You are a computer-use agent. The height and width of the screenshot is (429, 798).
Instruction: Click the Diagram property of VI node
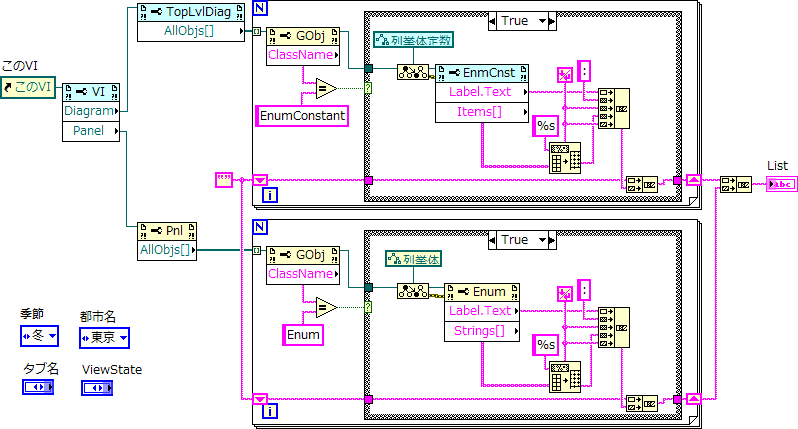pos(89,111)
